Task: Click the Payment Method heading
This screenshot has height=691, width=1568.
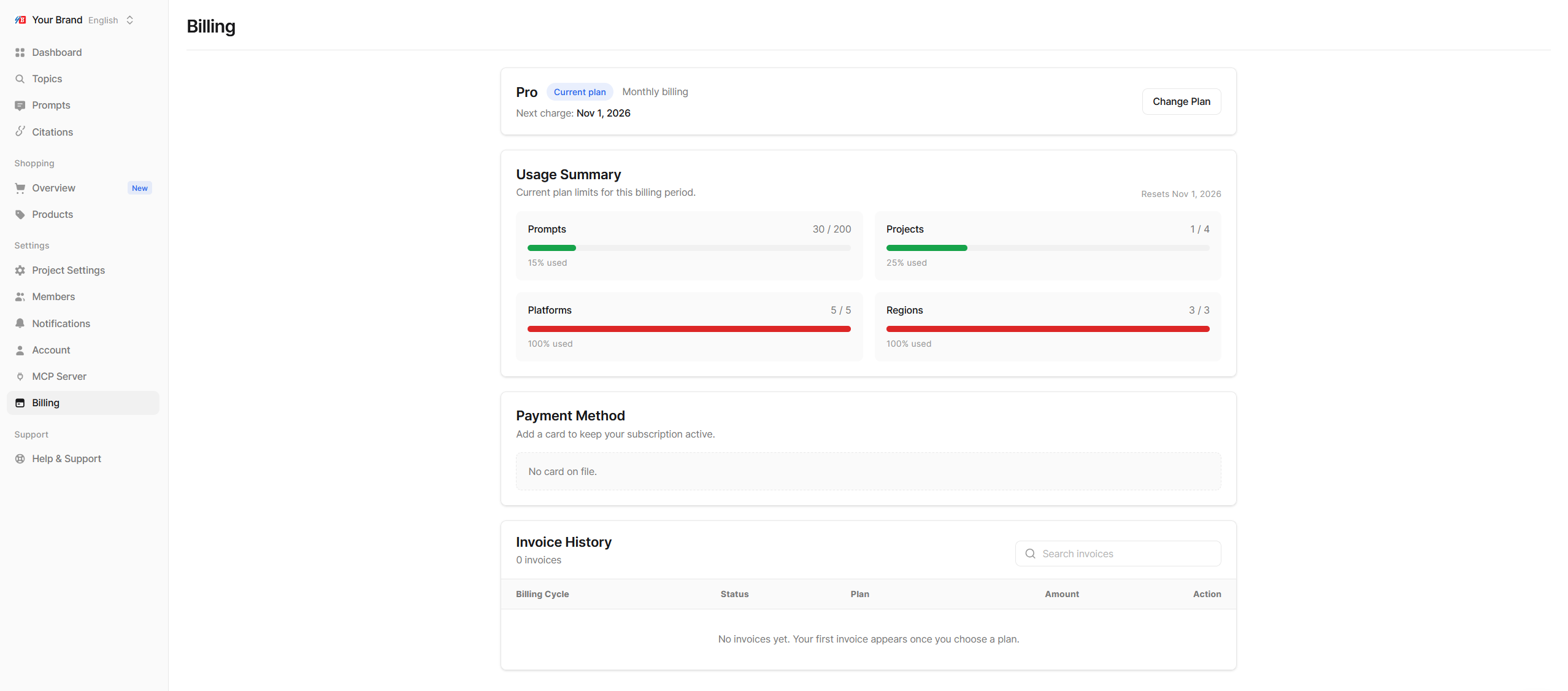Action: (x=570, y=415)
